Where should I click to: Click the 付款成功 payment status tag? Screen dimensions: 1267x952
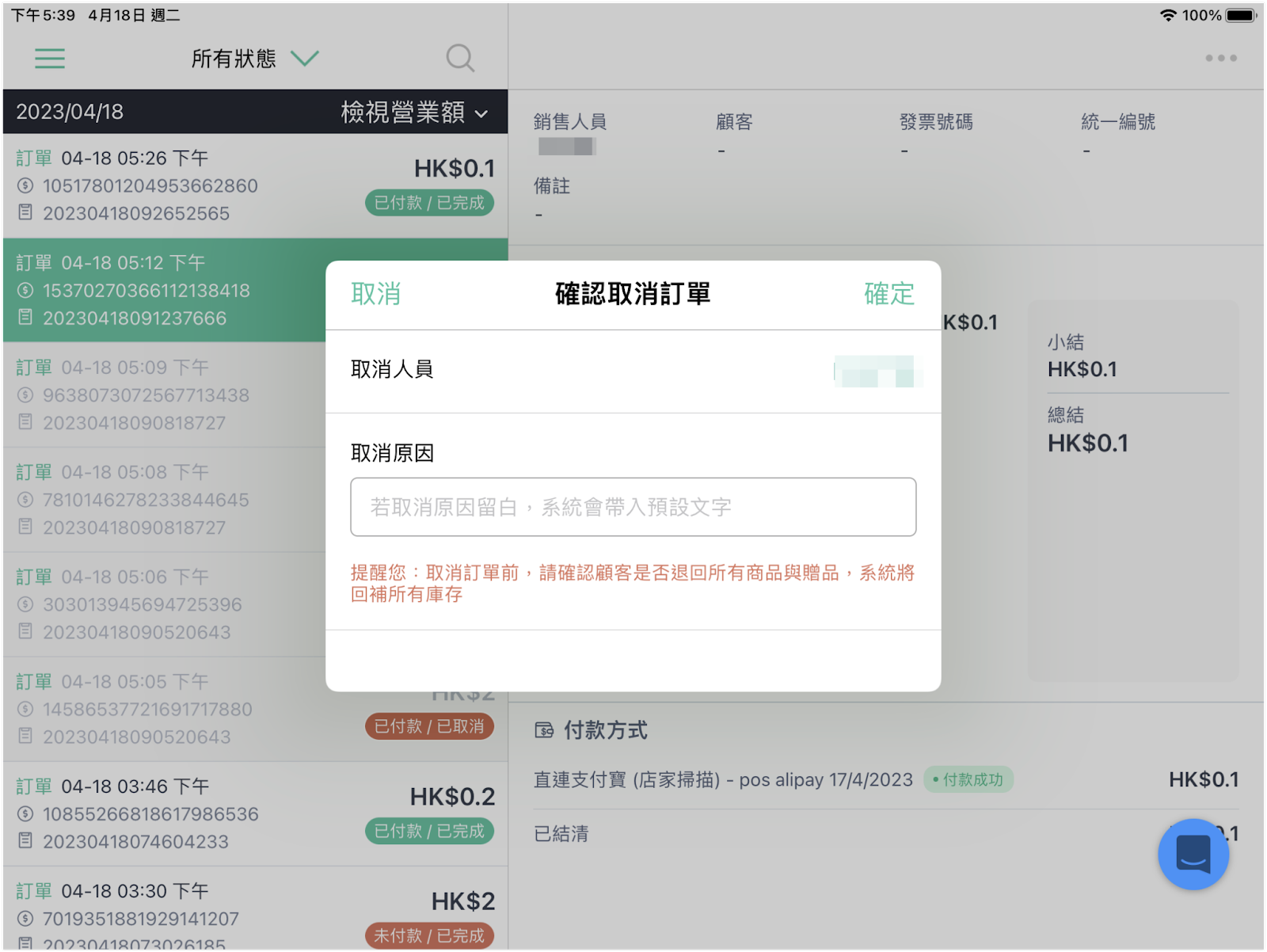(968, 779)
